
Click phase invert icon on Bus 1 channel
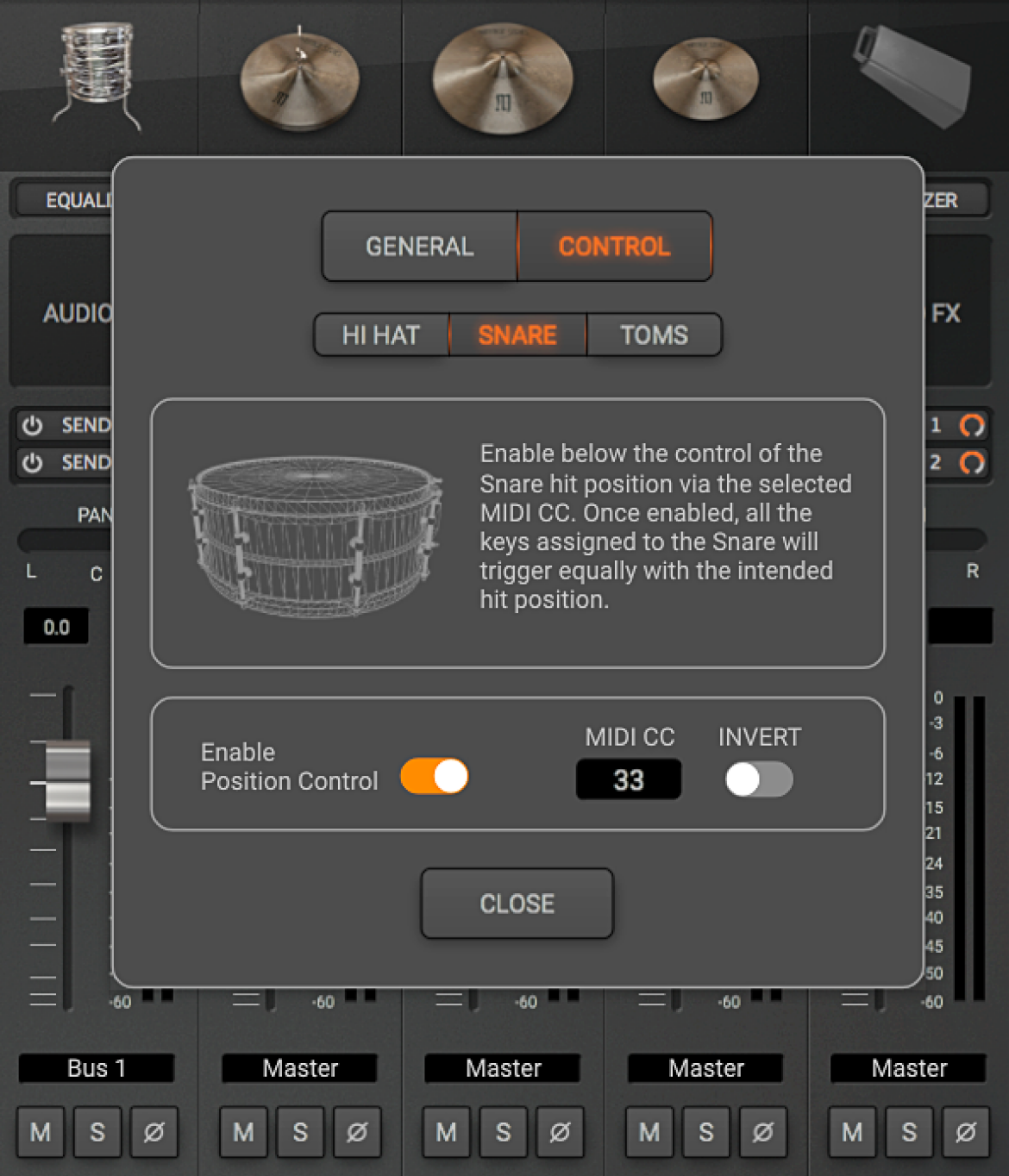click(154, 1131)
